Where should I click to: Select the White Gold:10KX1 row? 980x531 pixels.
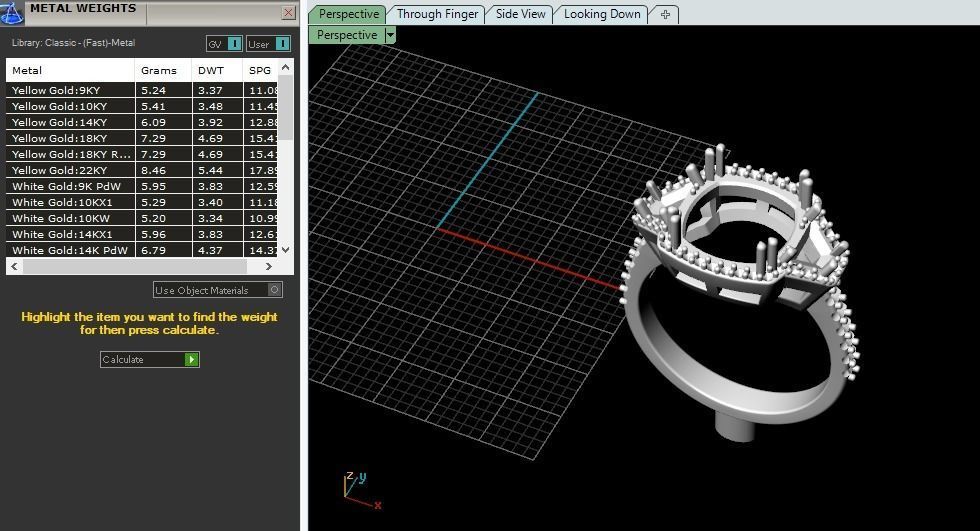[142, 202]
